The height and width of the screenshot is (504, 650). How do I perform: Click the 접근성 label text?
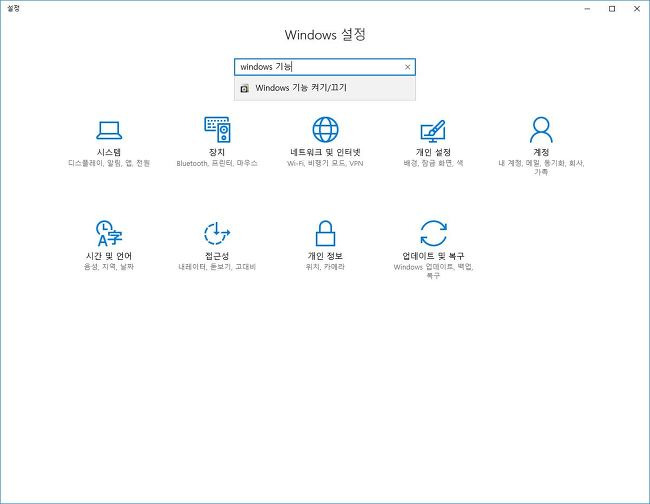[217, 256]
